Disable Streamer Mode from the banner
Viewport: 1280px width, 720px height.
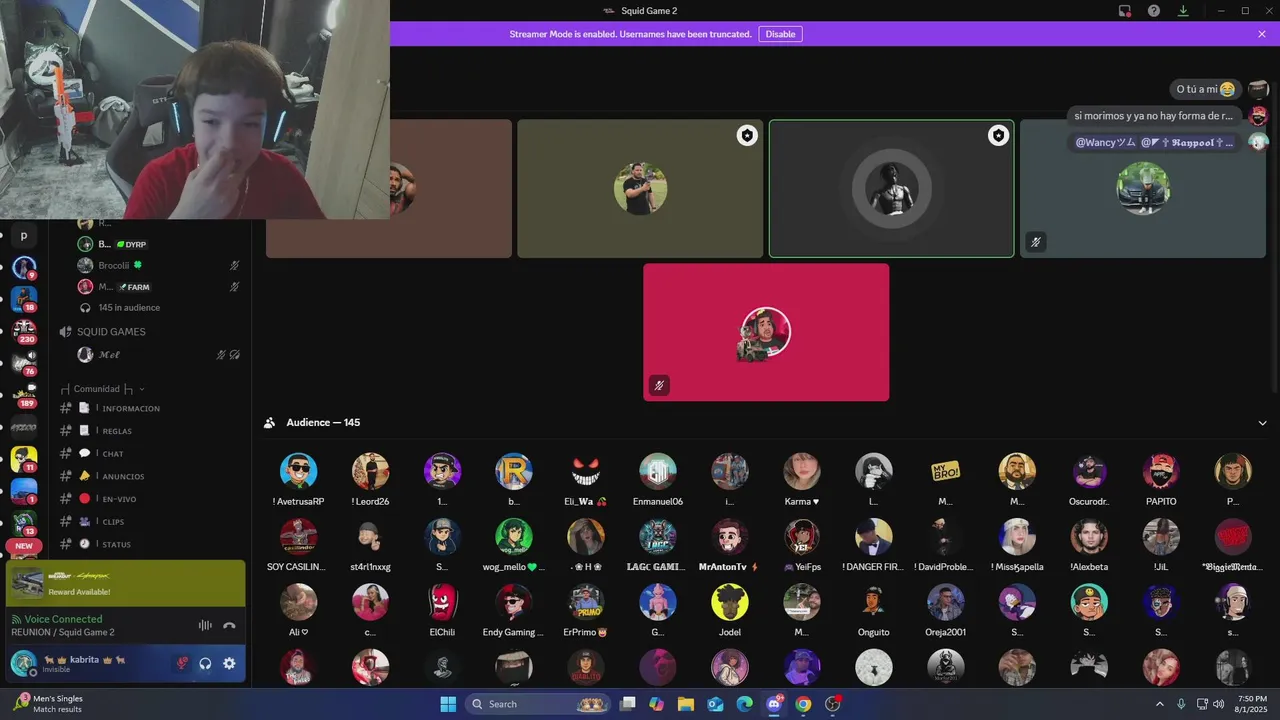tap(780, 34)
